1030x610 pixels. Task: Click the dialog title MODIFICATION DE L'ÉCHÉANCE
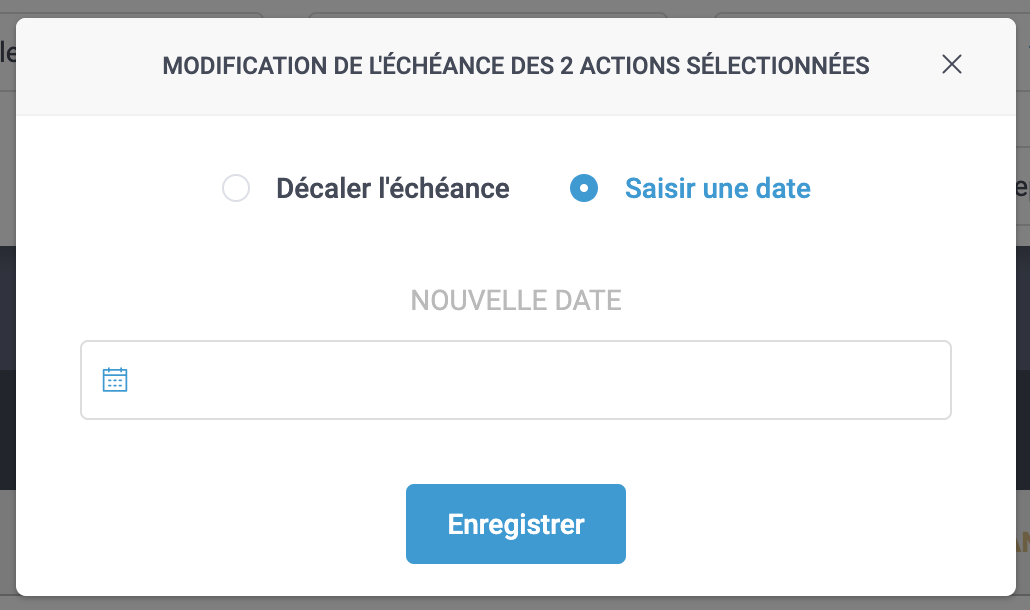516,64
